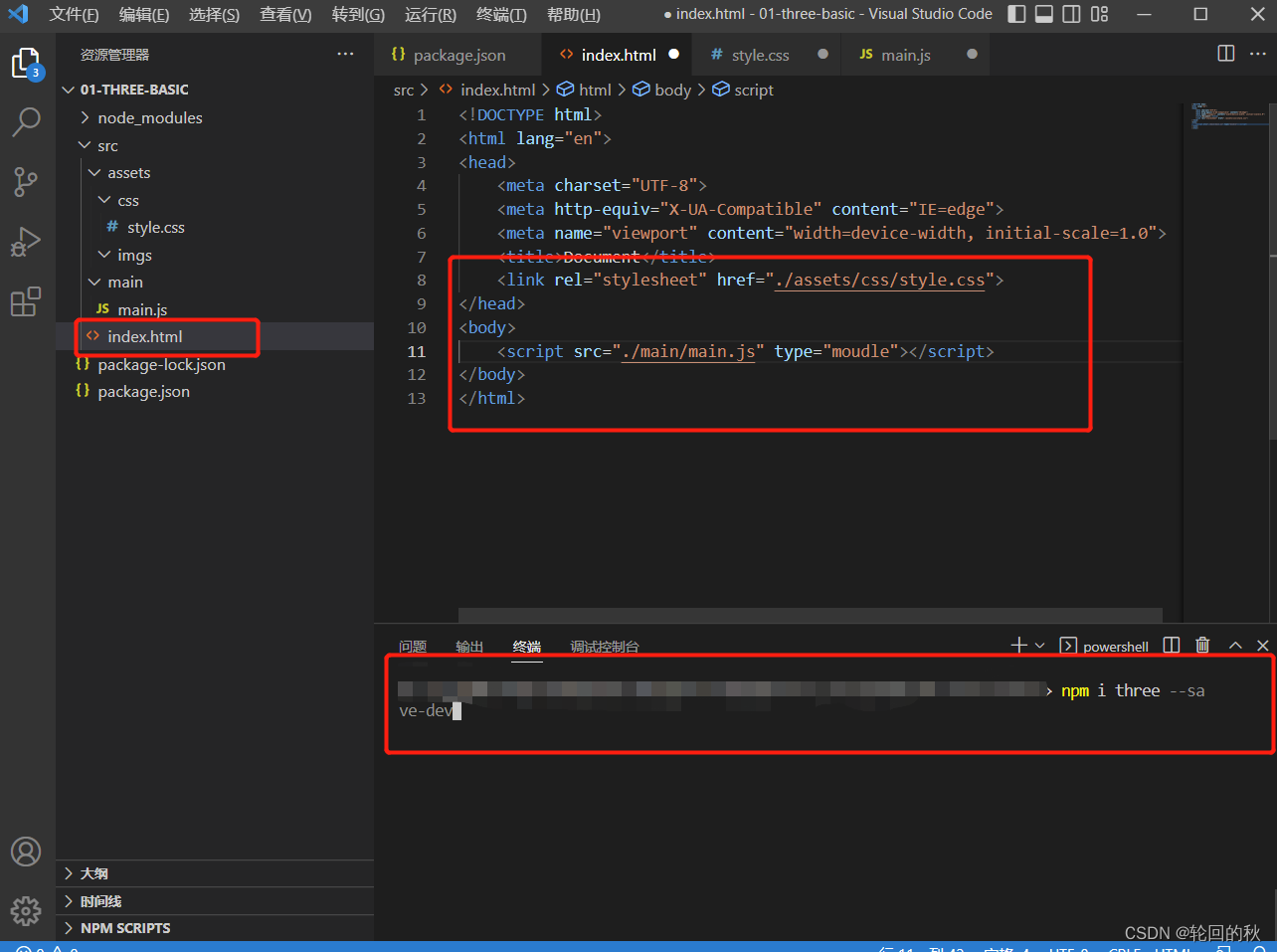
Task: Open the 终端(T) menu
Action: click(x=501, y=14)
